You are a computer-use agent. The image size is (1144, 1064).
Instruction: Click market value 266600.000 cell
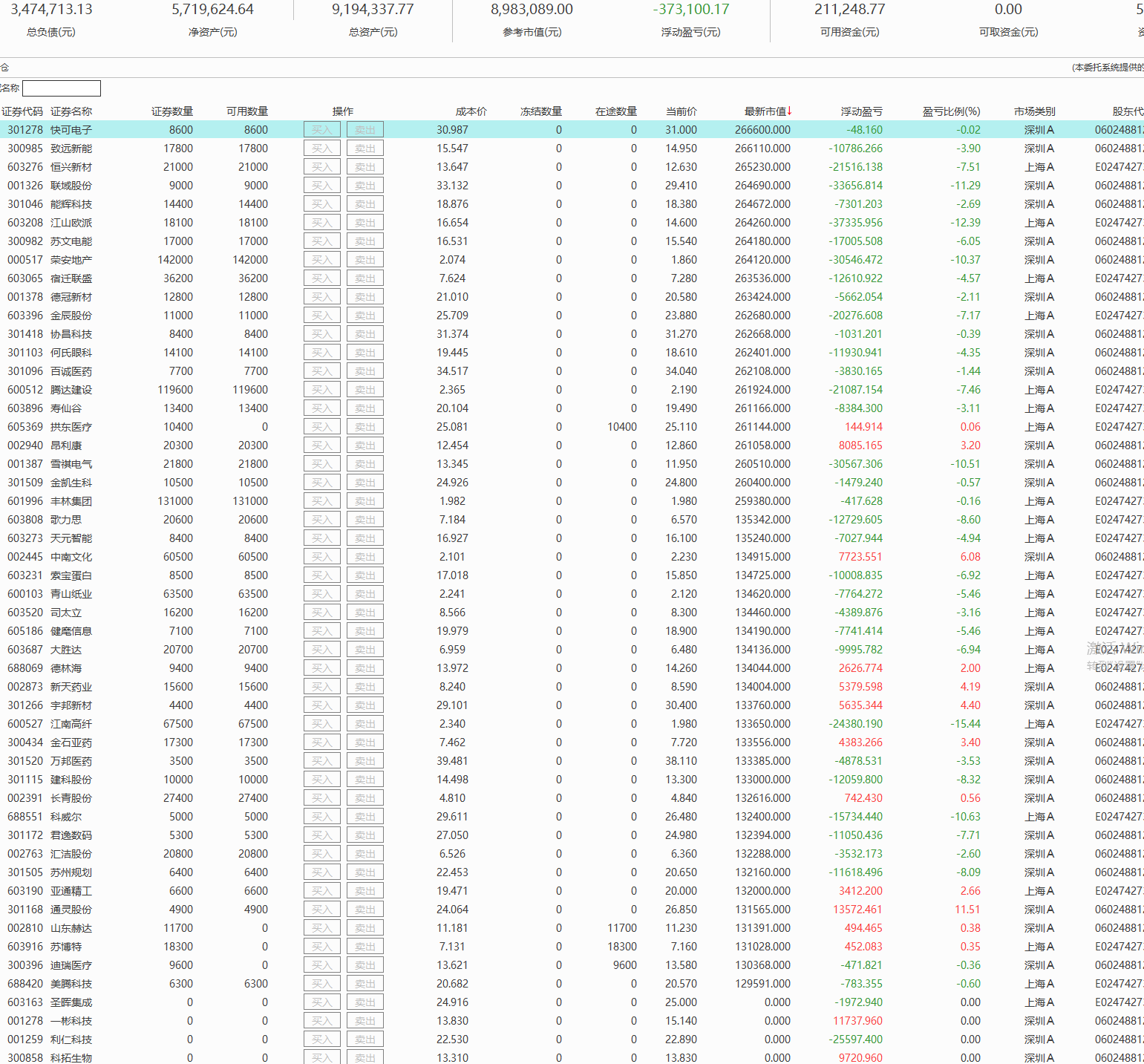pyautogui.click(x=762, y=130)
